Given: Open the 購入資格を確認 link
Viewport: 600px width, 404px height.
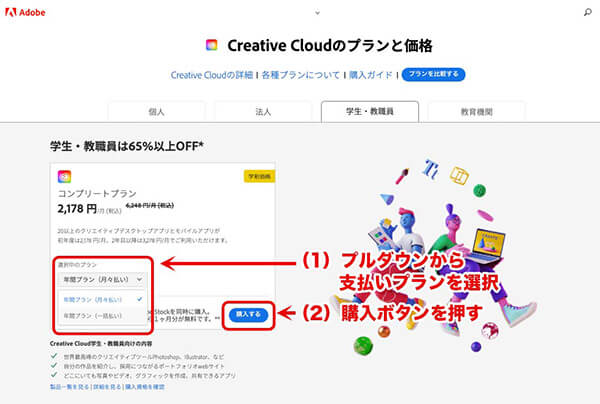Looking at the screenshot, I should [x=145, y=387].
